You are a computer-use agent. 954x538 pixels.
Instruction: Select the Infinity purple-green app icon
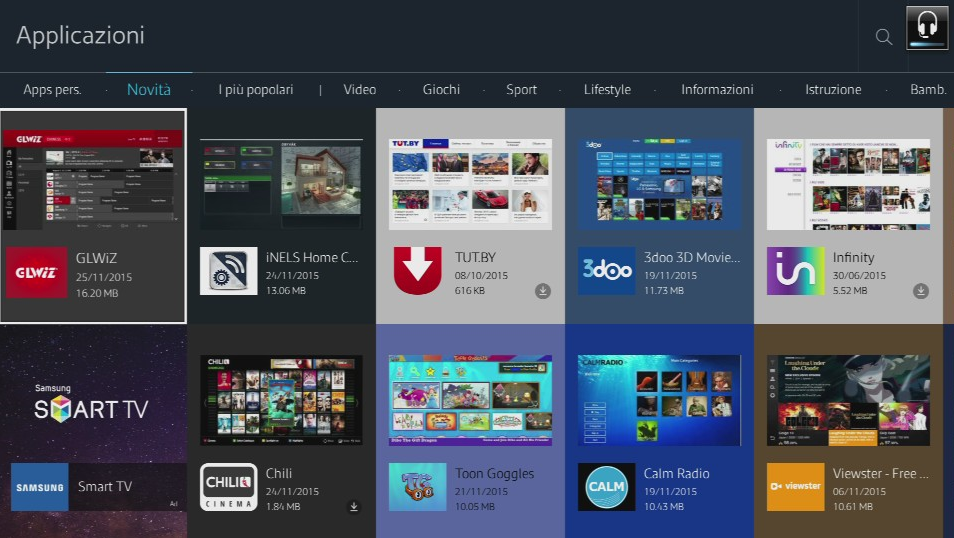point(796,271)
